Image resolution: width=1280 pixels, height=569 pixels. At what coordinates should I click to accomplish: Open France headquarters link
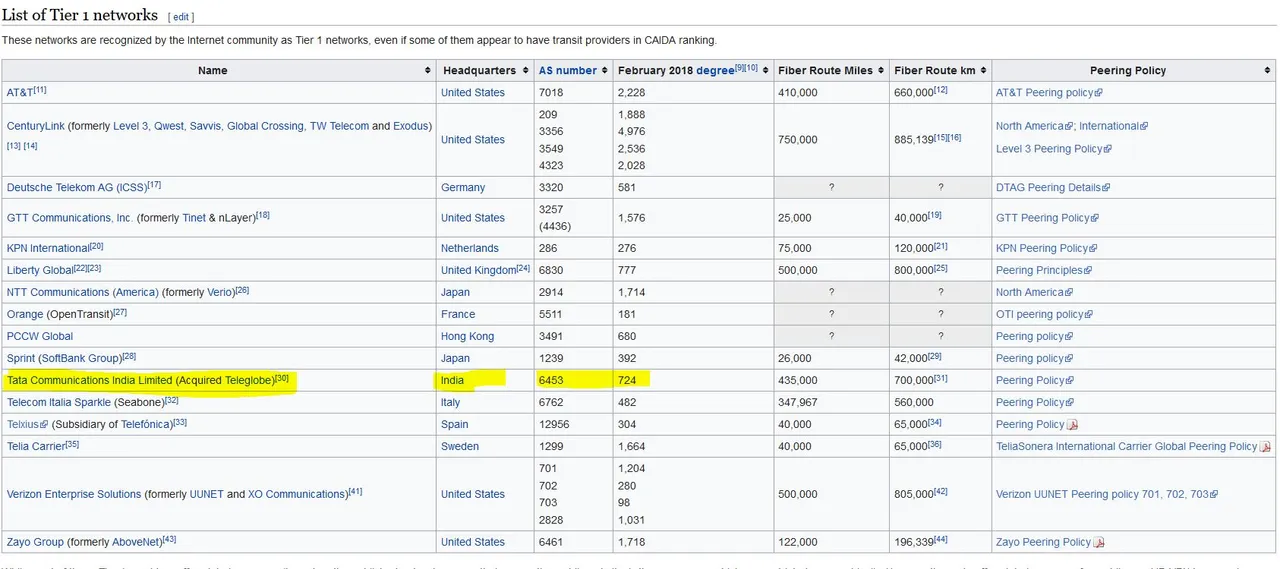coord(458,315)
